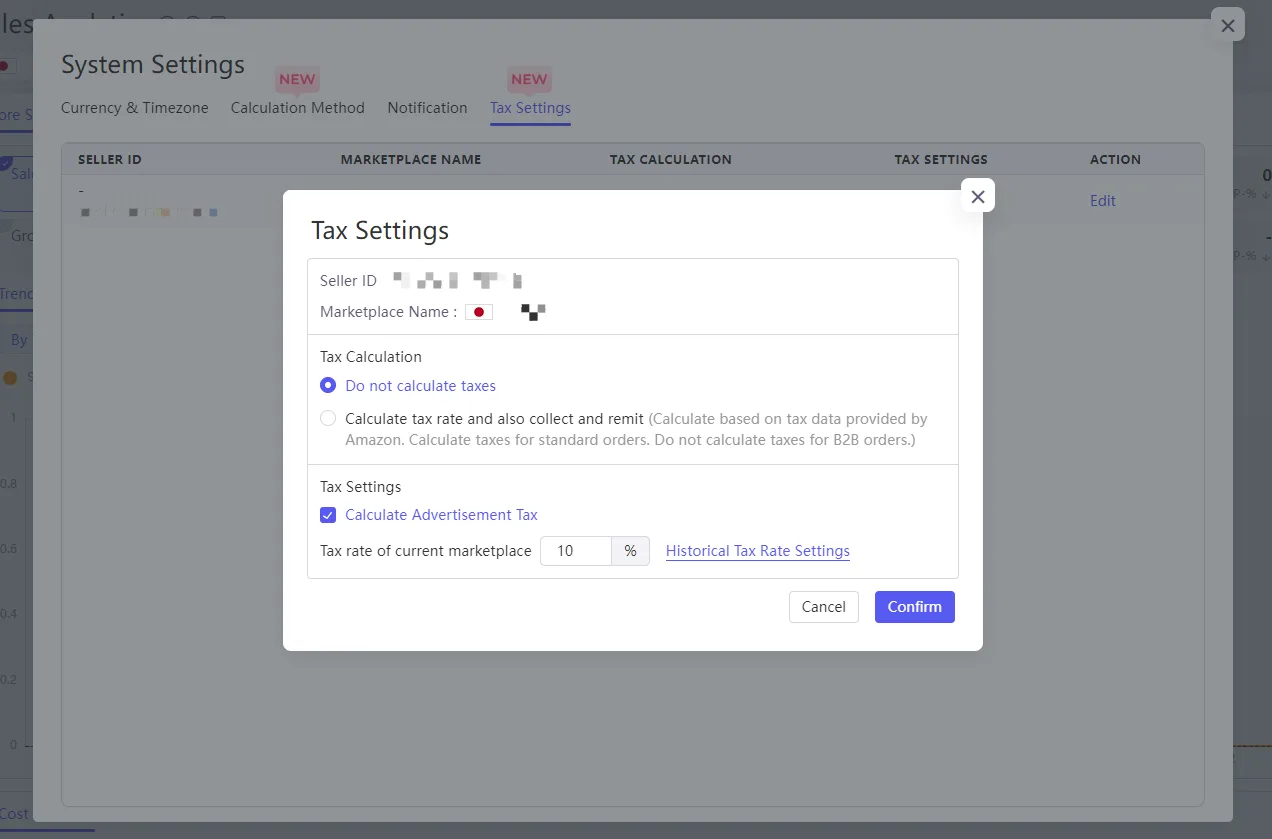Screen dimensions: 1272x839
Task: Open Historical Tax Rate Settings link
Action: click(x=758, y=551)
